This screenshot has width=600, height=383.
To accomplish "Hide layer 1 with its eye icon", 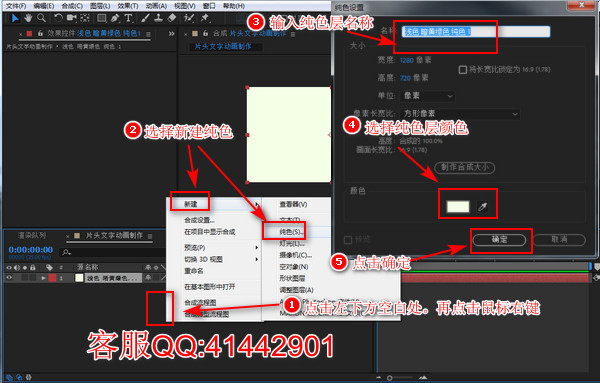I will [x=9, y=278].
